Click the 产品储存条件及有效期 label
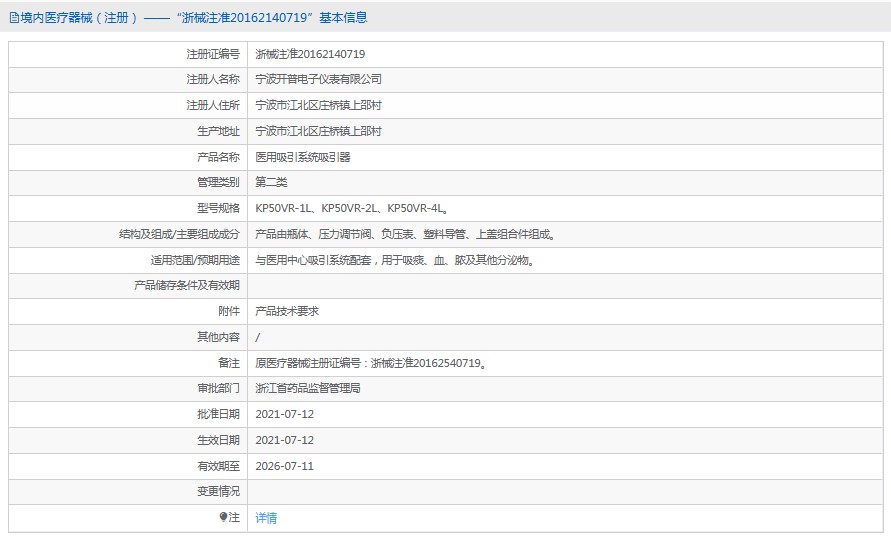891x537 pixels. coord(187,285)
